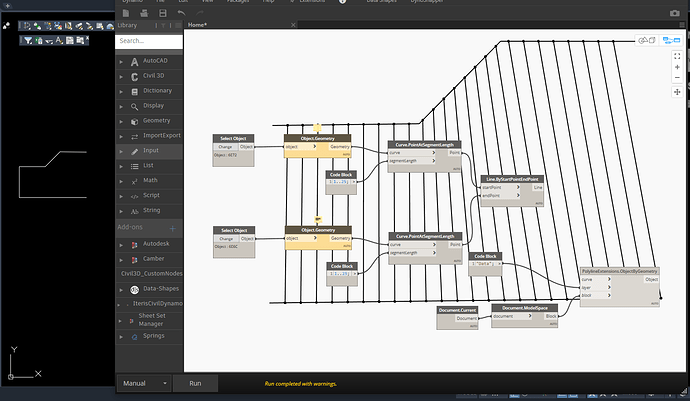
Task: Expand the AutoCAD library category
Action: [149, 61]
